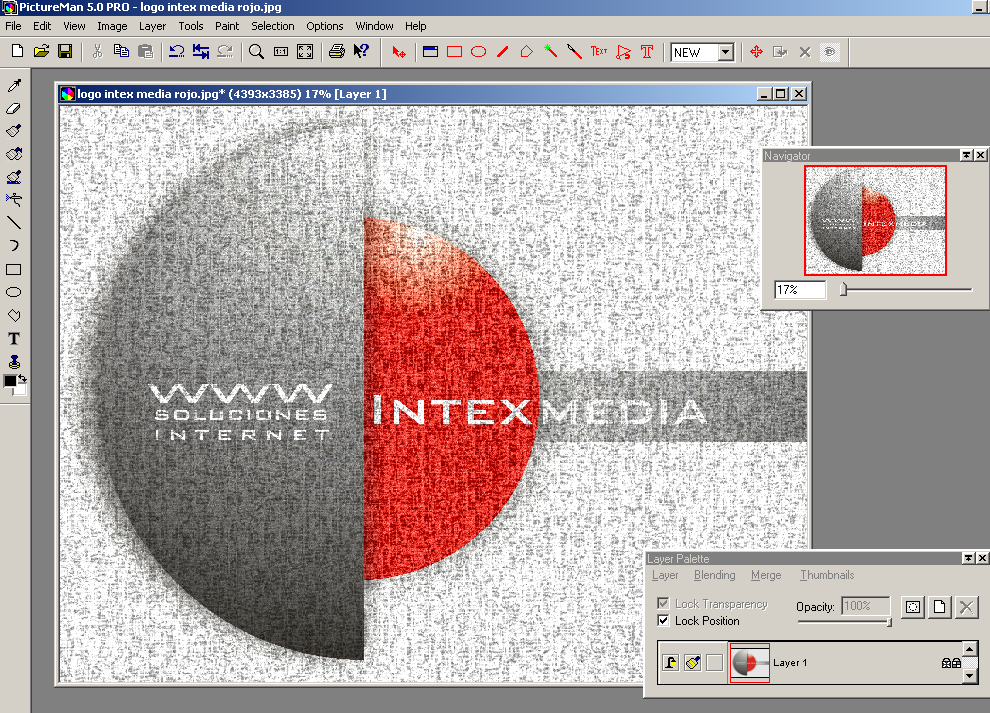
Task: Undo the last action
Action: (x=177, y=51)
